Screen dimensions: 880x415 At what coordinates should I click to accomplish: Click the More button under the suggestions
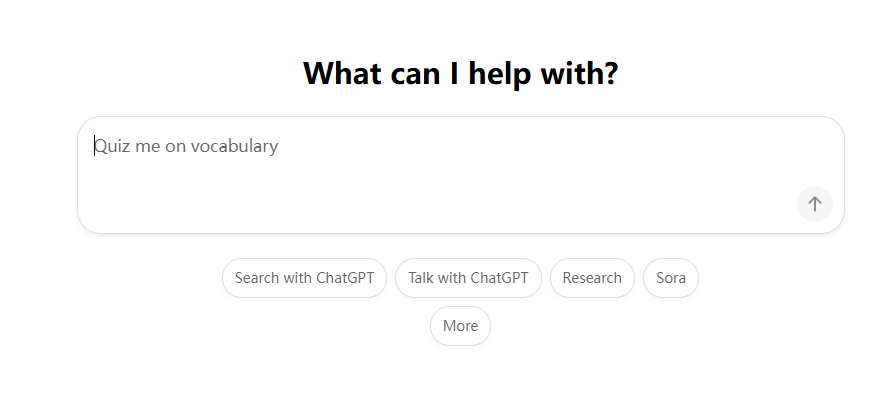[460, 326]
